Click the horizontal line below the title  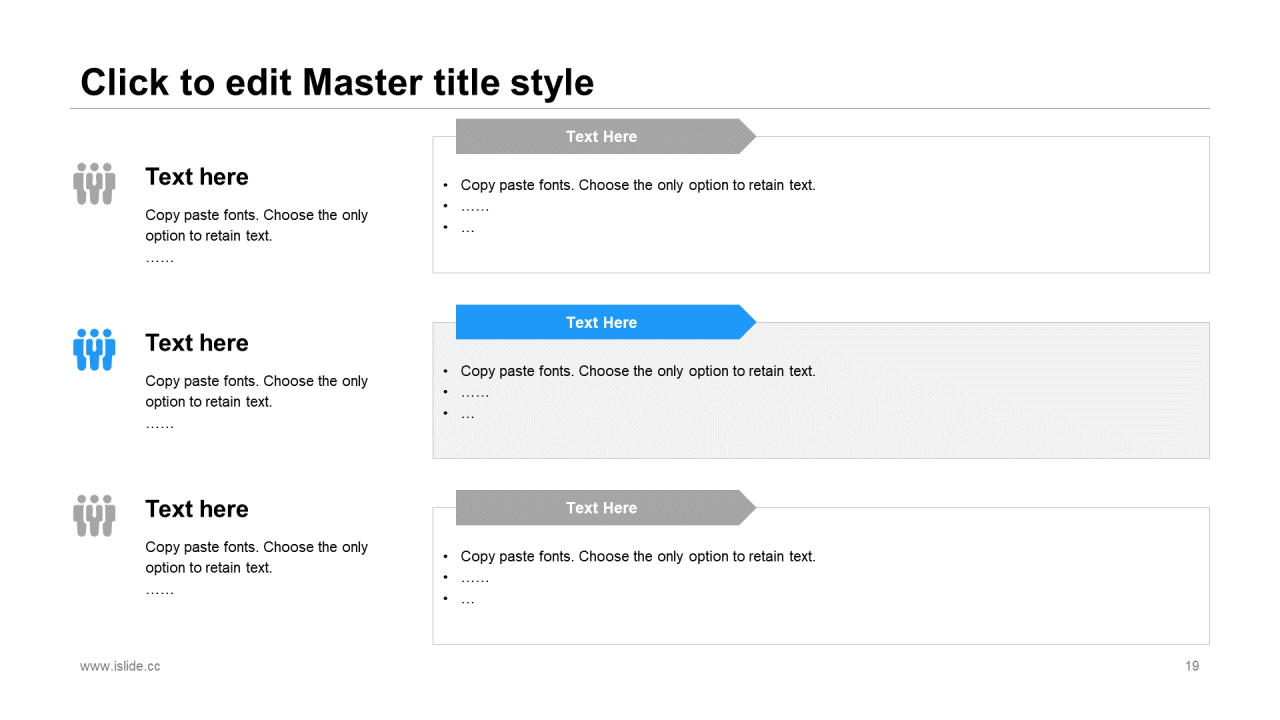coord(640,108)
